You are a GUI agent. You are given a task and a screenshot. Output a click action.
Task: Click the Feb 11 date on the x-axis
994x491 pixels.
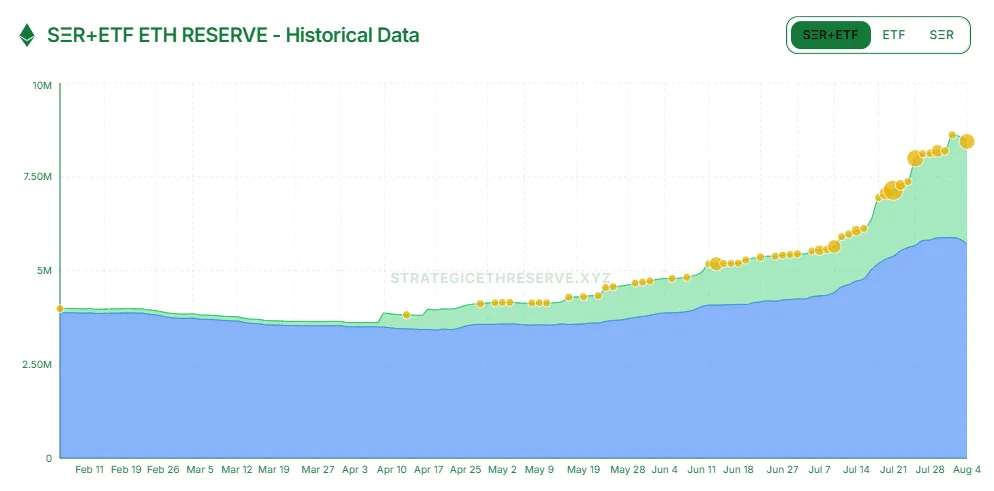90,468
